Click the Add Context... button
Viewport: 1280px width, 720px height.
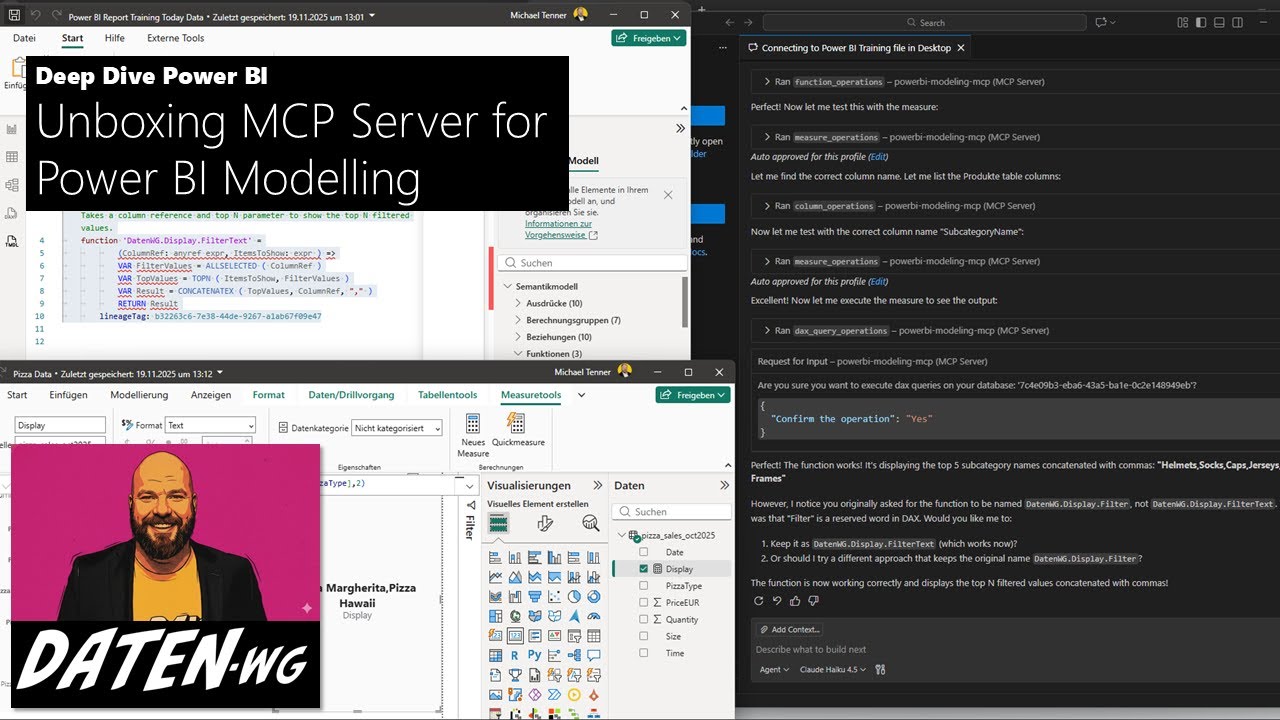(x=790, y=629)
